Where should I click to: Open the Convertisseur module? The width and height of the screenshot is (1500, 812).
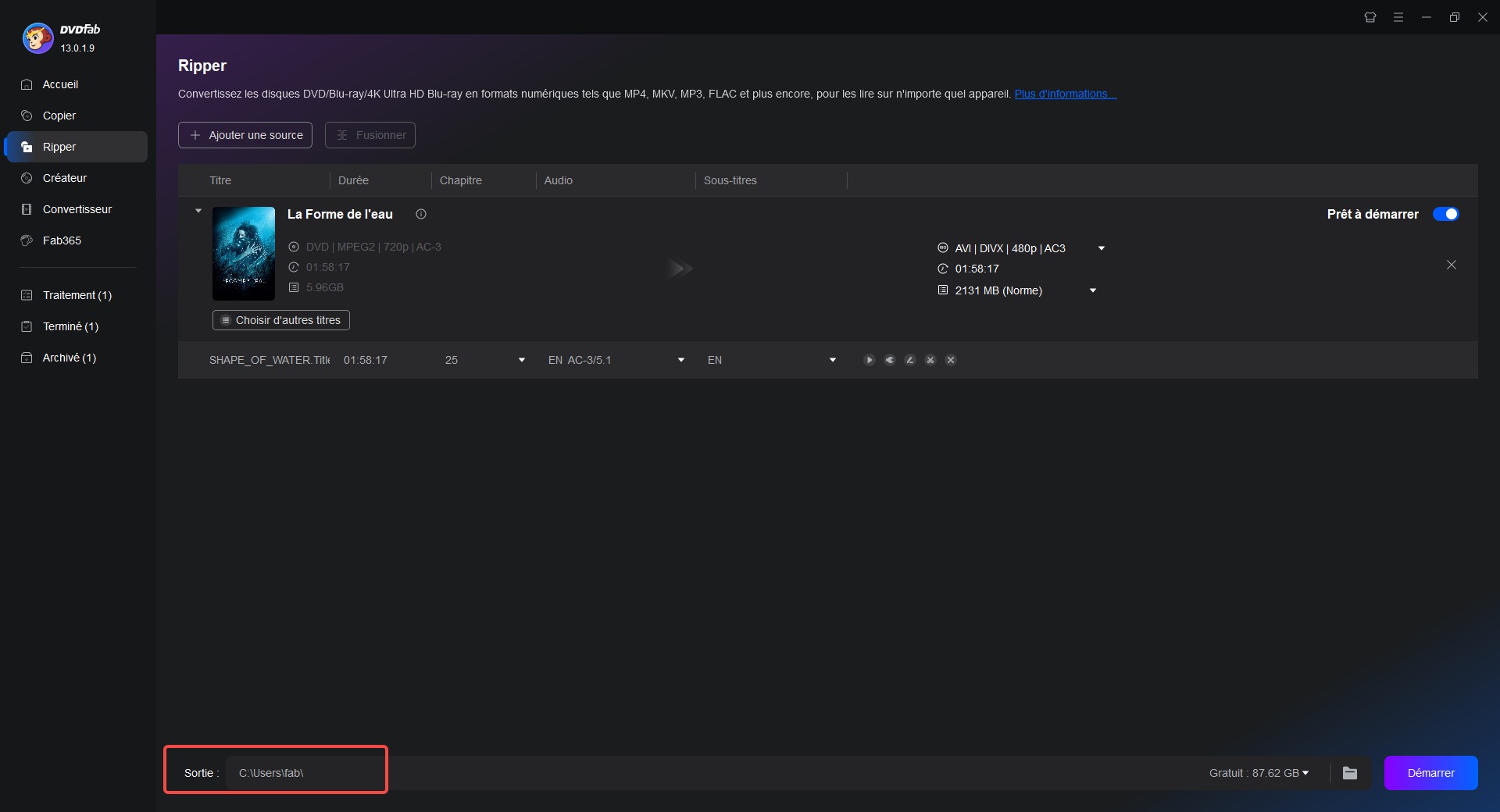(x=77, y=209)
